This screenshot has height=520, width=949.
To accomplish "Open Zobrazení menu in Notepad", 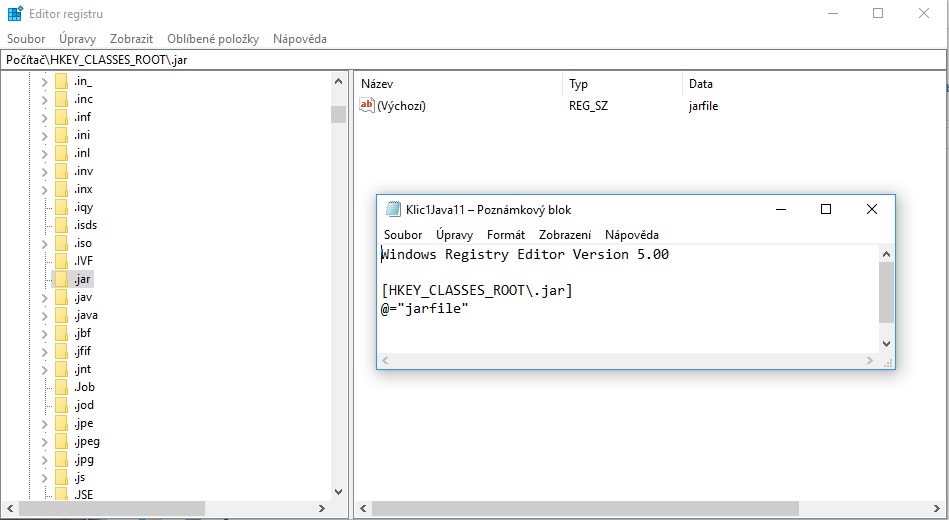I will point(565,235).
